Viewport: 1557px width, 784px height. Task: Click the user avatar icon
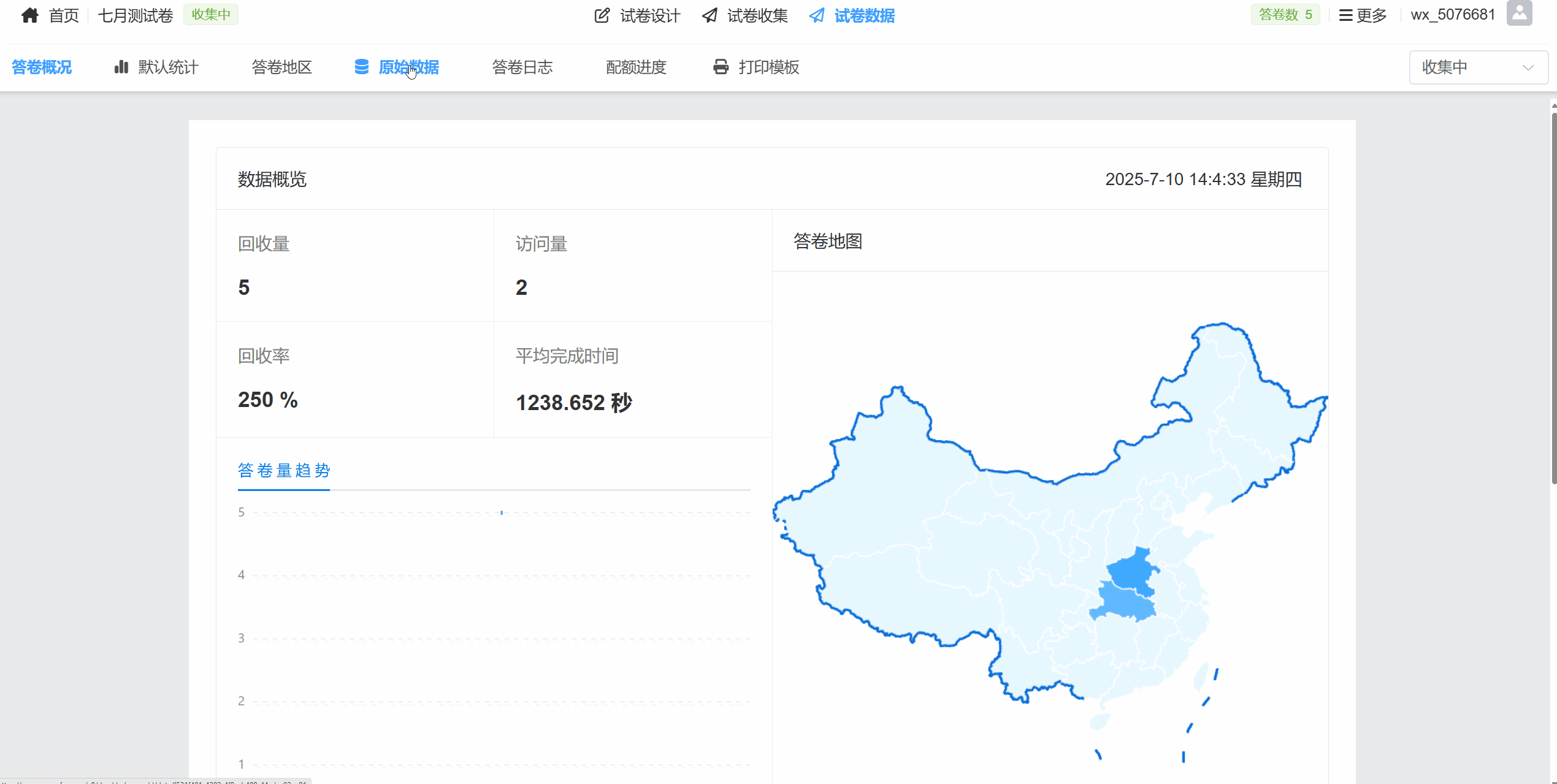coord(1519,13)
